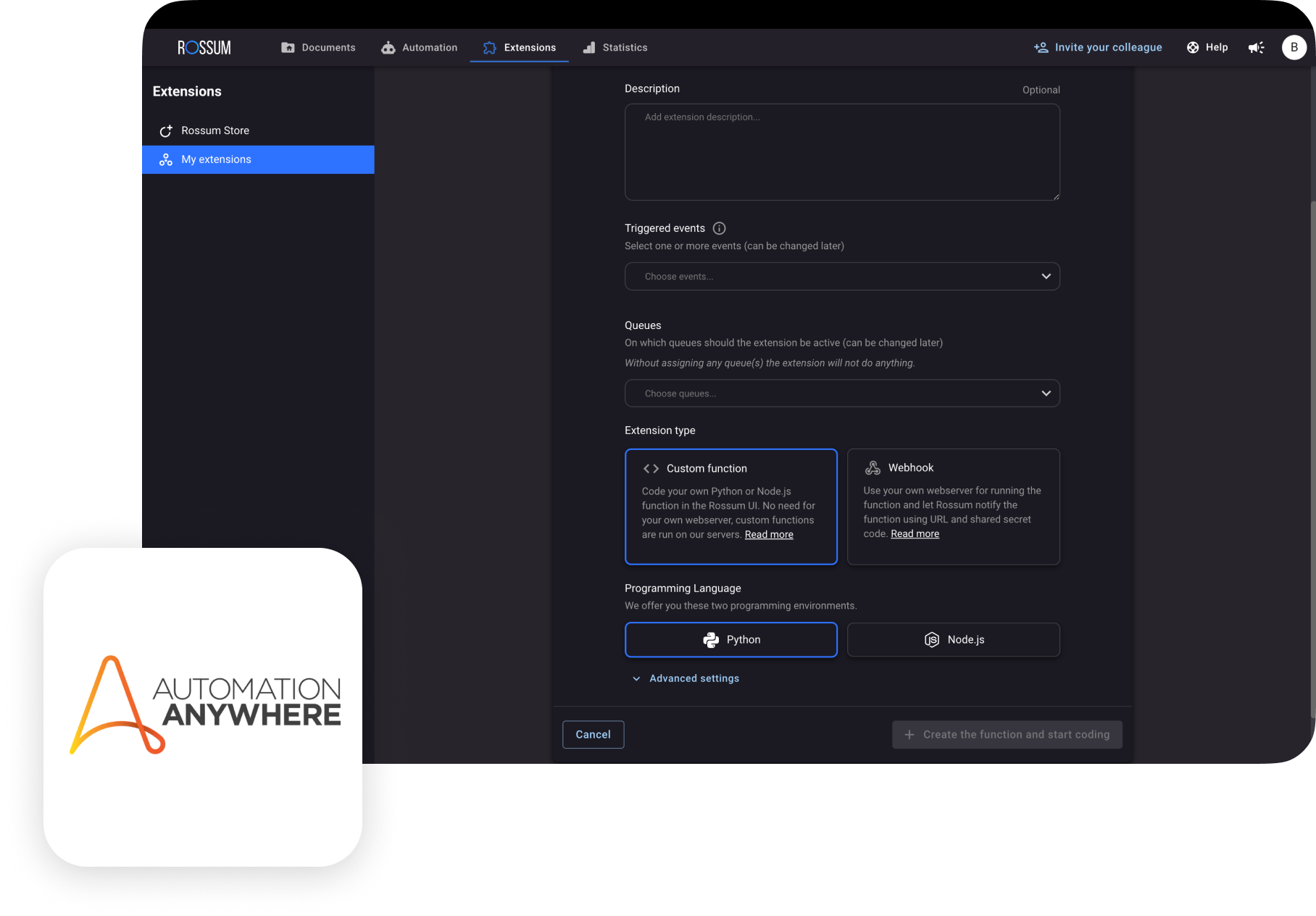Expand Advanced settings
The height and width of the screenshot is (916, 1316).
[686, 678]
